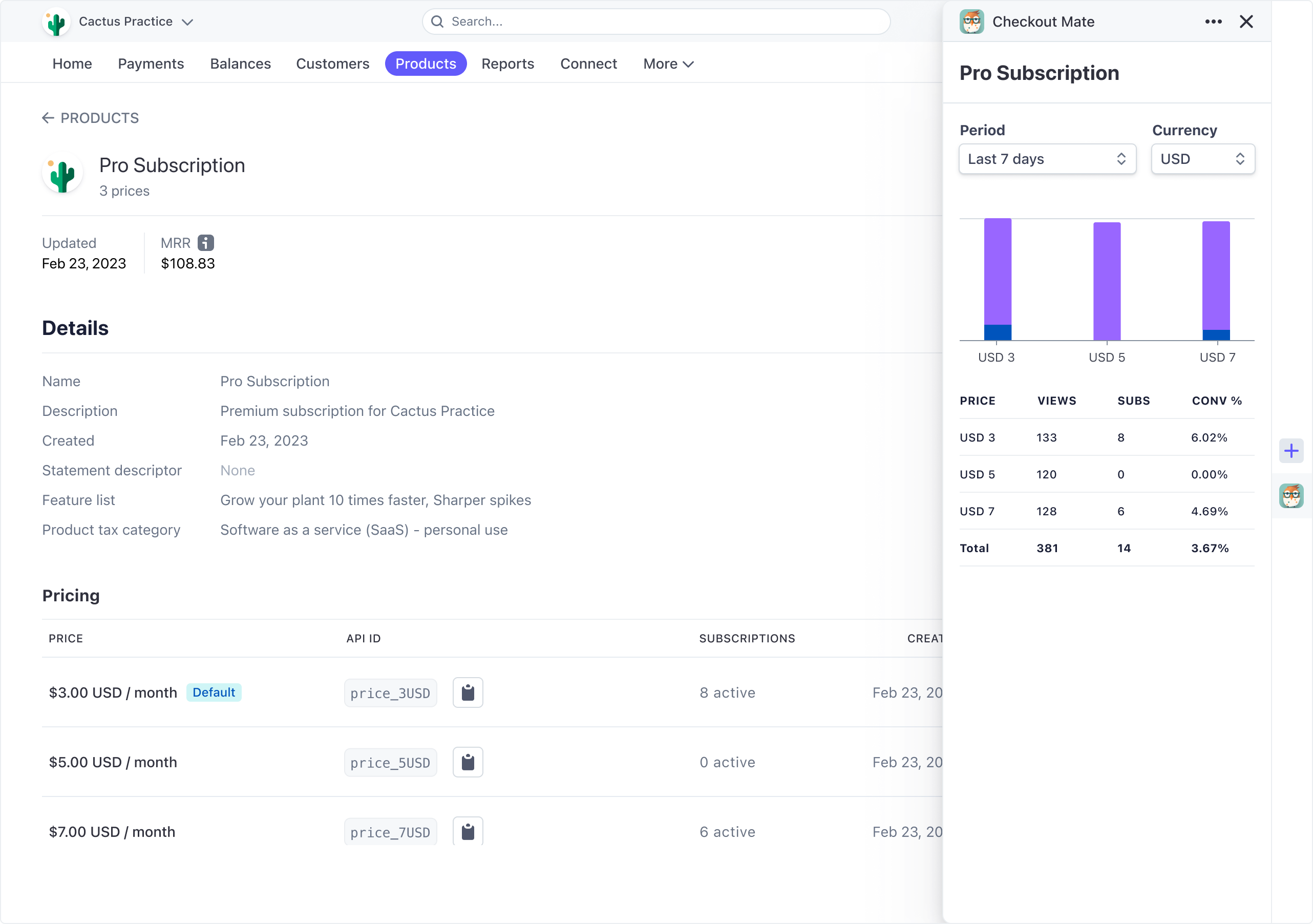Viewport: 1313px width, 924px height.
Task: Switch to the Payments tab
Action: 151,64
